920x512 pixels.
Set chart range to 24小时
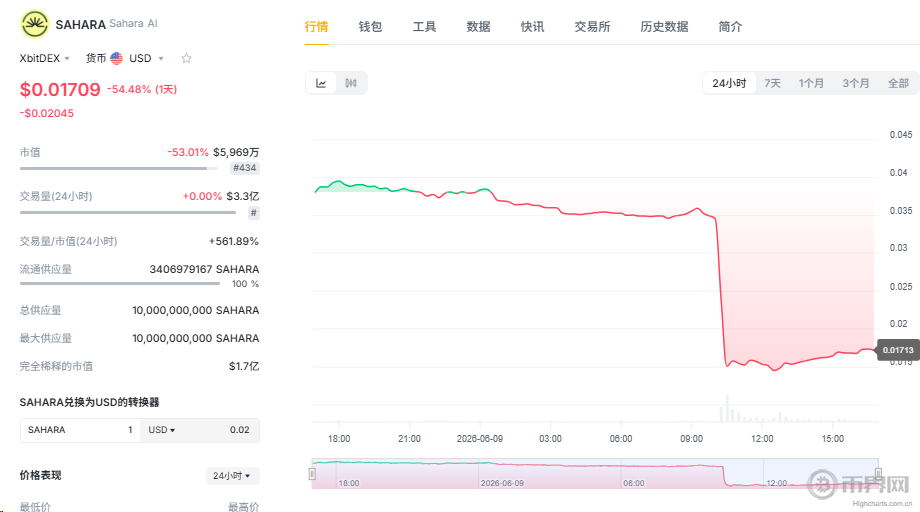click(729, 83)
